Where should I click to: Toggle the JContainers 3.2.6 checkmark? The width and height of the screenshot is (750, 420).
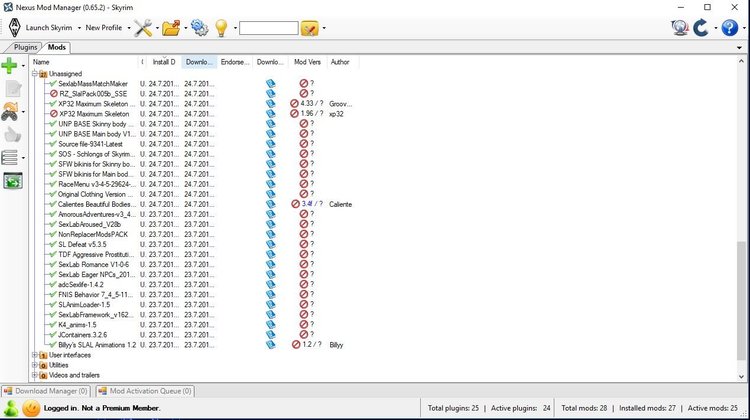[53, 335]
